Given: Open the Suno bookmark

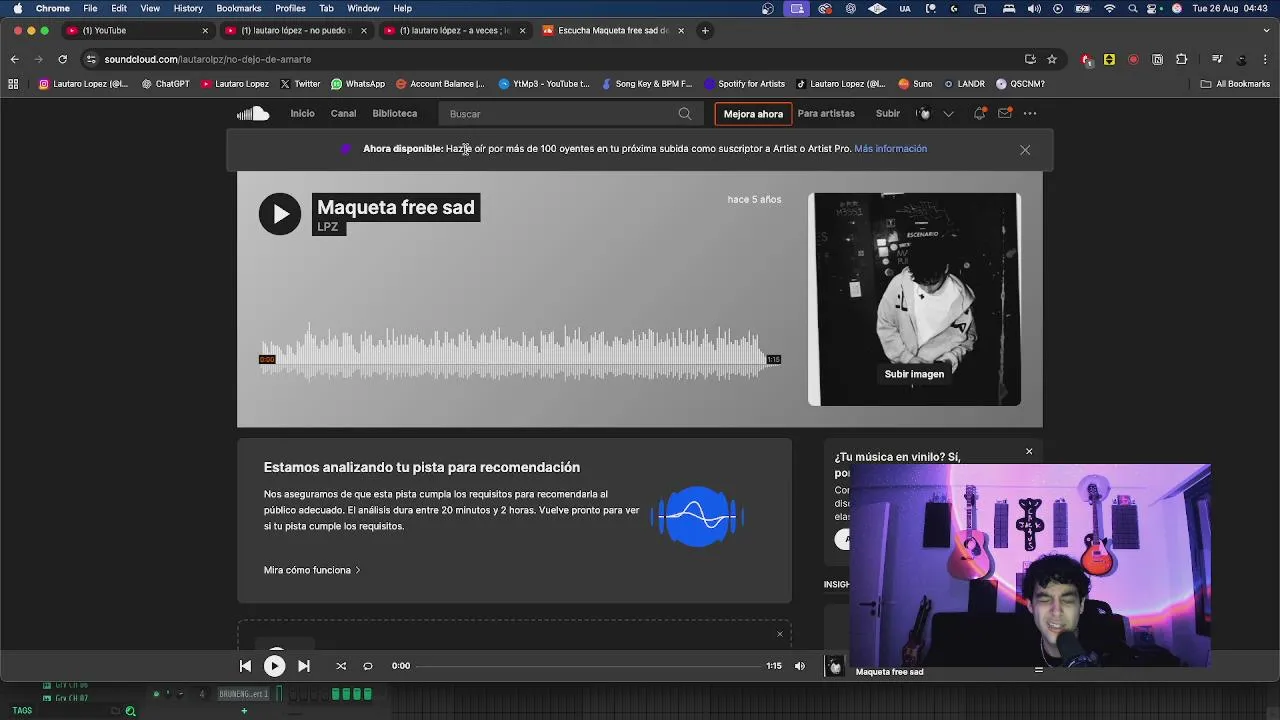Looking at the screenshot, I should (916, 84).
